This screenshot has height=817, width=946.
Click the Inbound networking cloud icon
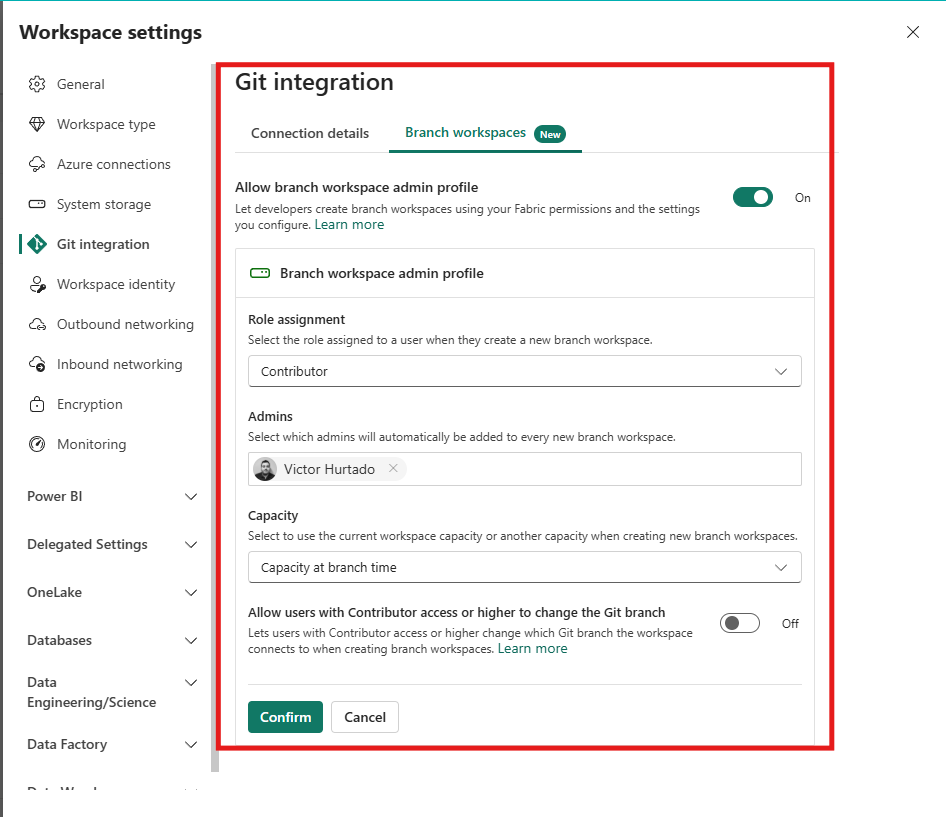pos(37,364)
